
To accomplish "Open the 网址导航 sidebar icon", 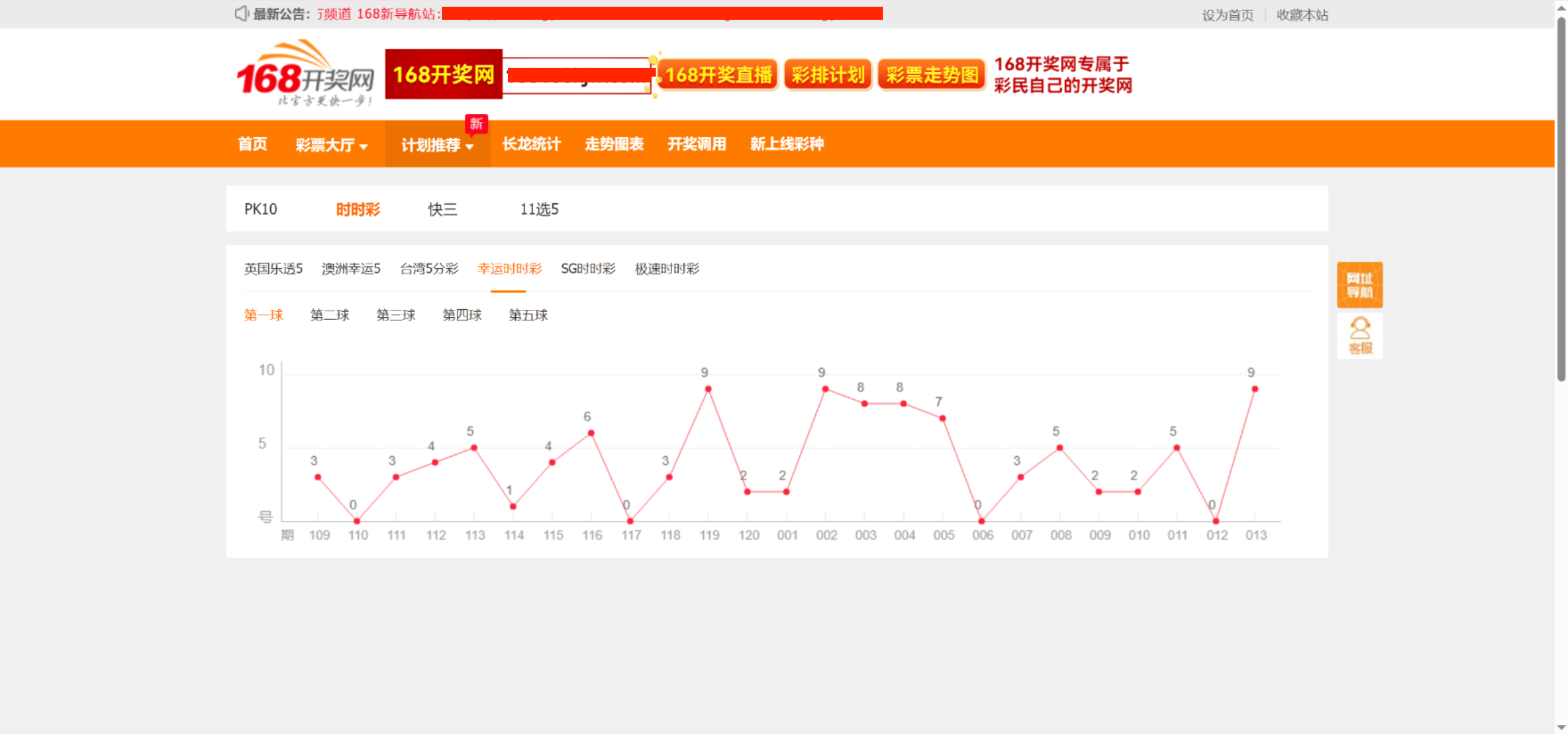I will point(1359,285).
